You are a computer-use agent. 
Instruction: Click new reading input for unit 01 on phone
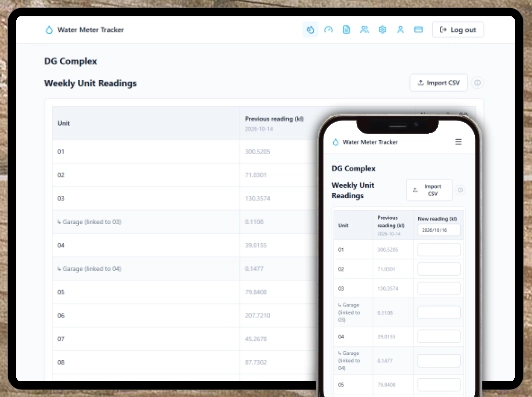pyautogui.click(x=439, y=250)
